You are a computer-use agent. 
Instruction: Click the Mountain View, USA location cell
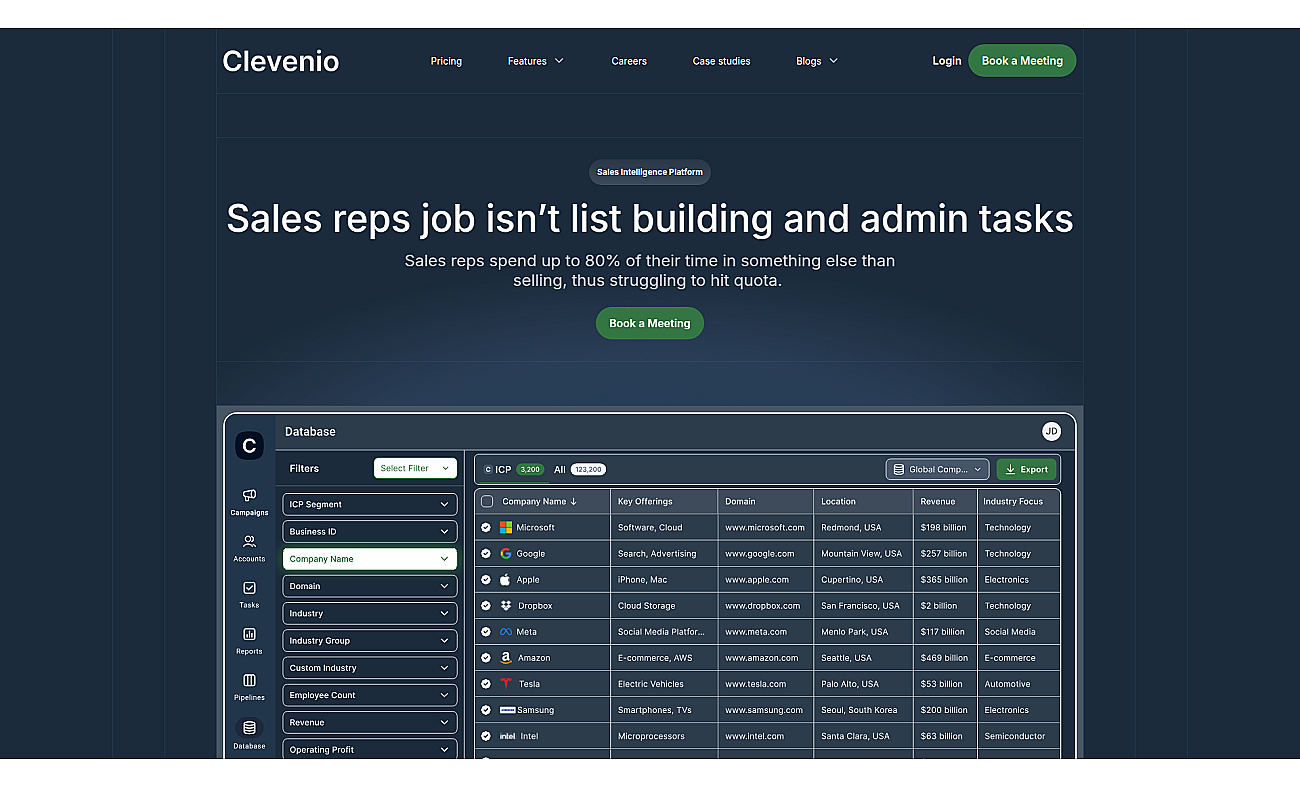click(861, 553)
